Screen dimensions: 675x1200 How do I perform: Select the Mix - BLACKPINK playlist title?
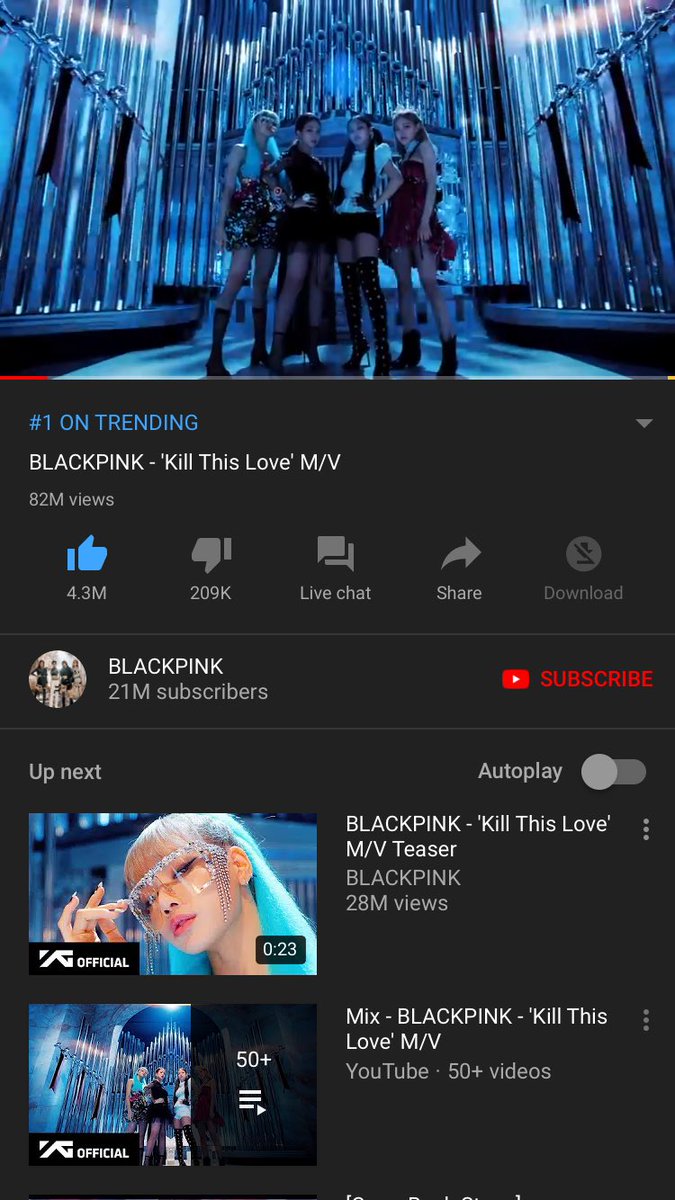point(476,1028)
